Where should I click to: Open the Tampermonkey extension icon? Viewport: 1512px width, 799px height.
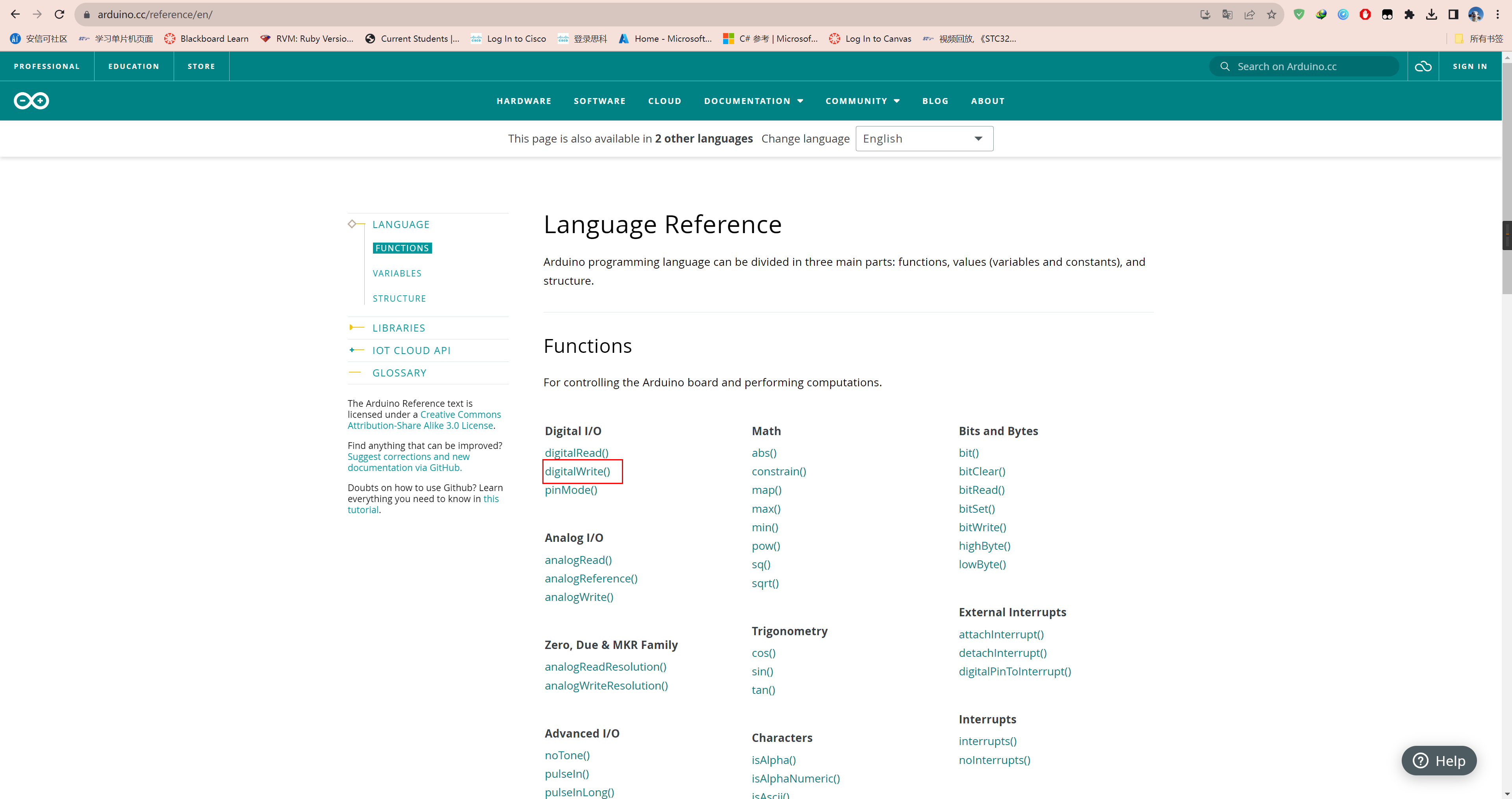pyautogui.click(x=1388, y=15)
